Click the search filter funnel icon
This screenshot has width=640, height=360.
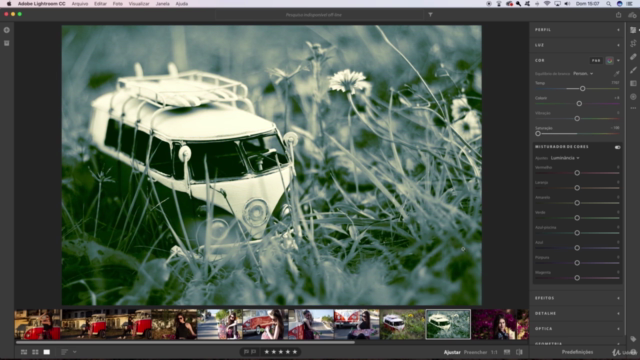coord(430,15)
